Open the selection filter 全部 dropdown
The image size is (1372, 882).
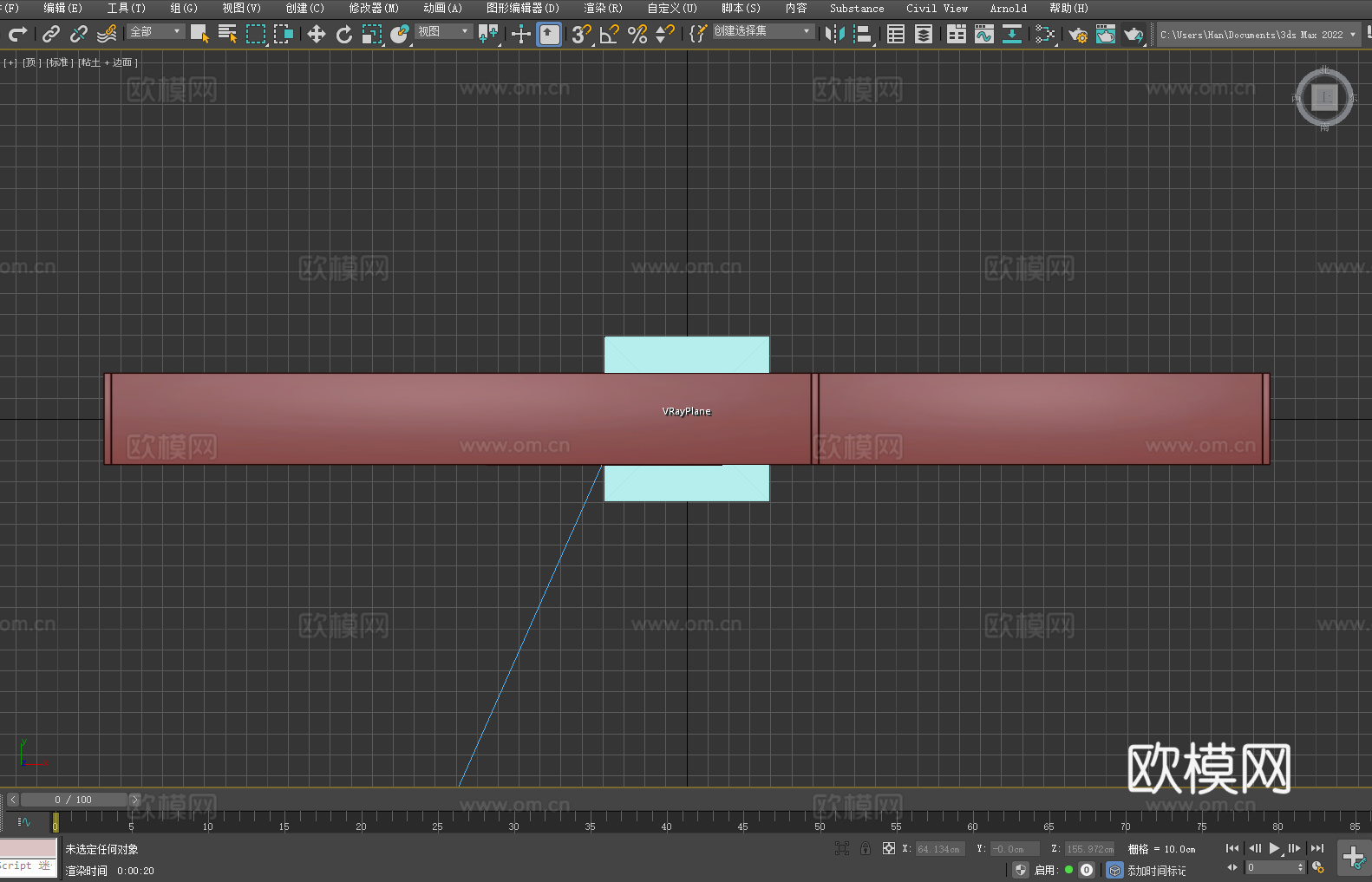156,31
